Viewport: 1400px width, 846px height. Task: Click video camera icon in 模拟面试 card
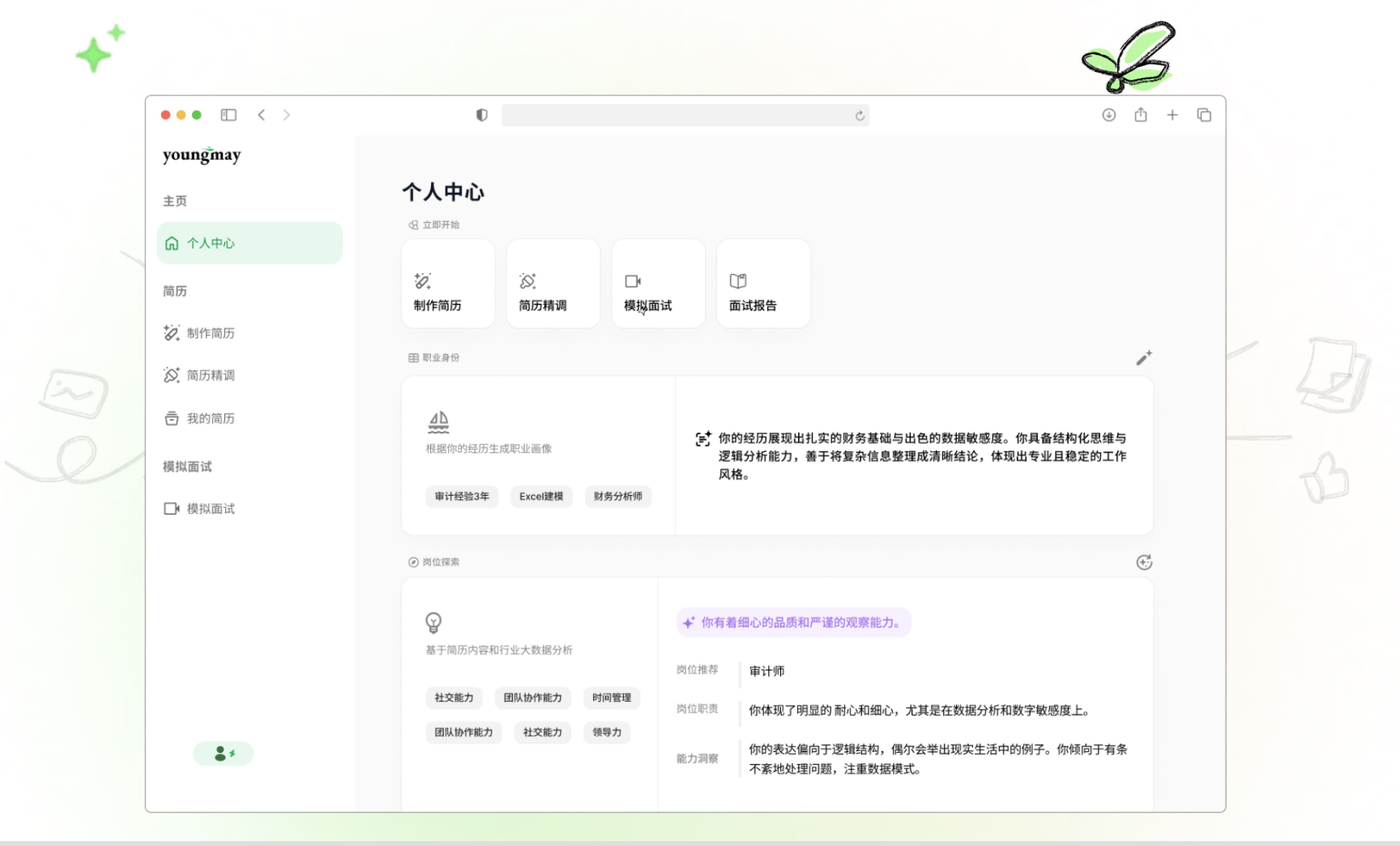pos(633,281)
